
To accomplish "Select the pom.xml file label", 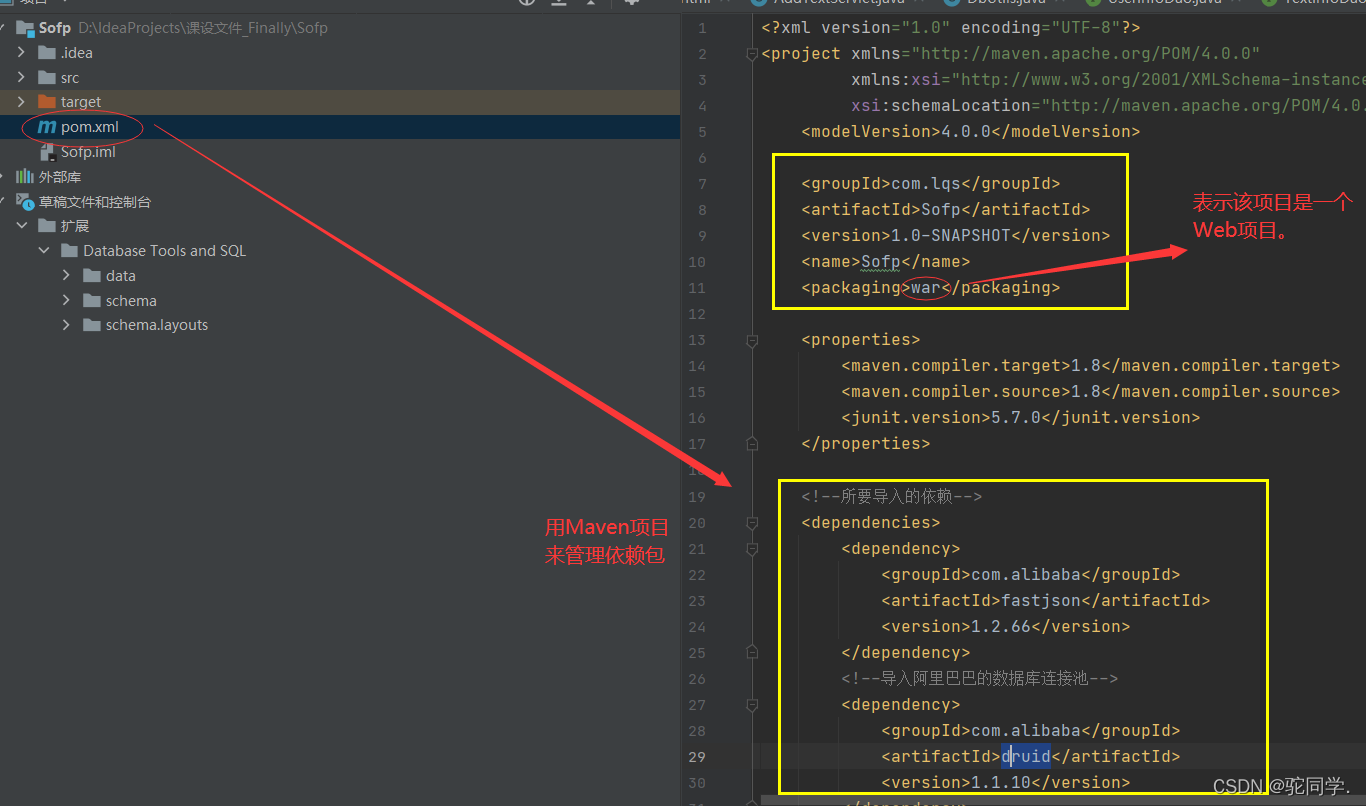I will click(90, 127).
